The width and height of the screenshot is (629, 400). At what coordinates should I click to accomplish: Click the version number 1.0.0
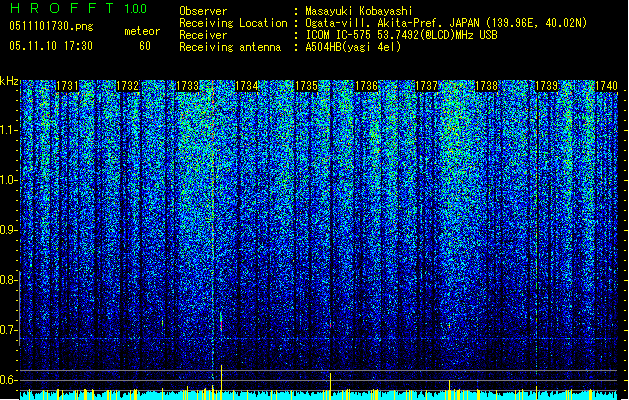[x=136, y=9]
